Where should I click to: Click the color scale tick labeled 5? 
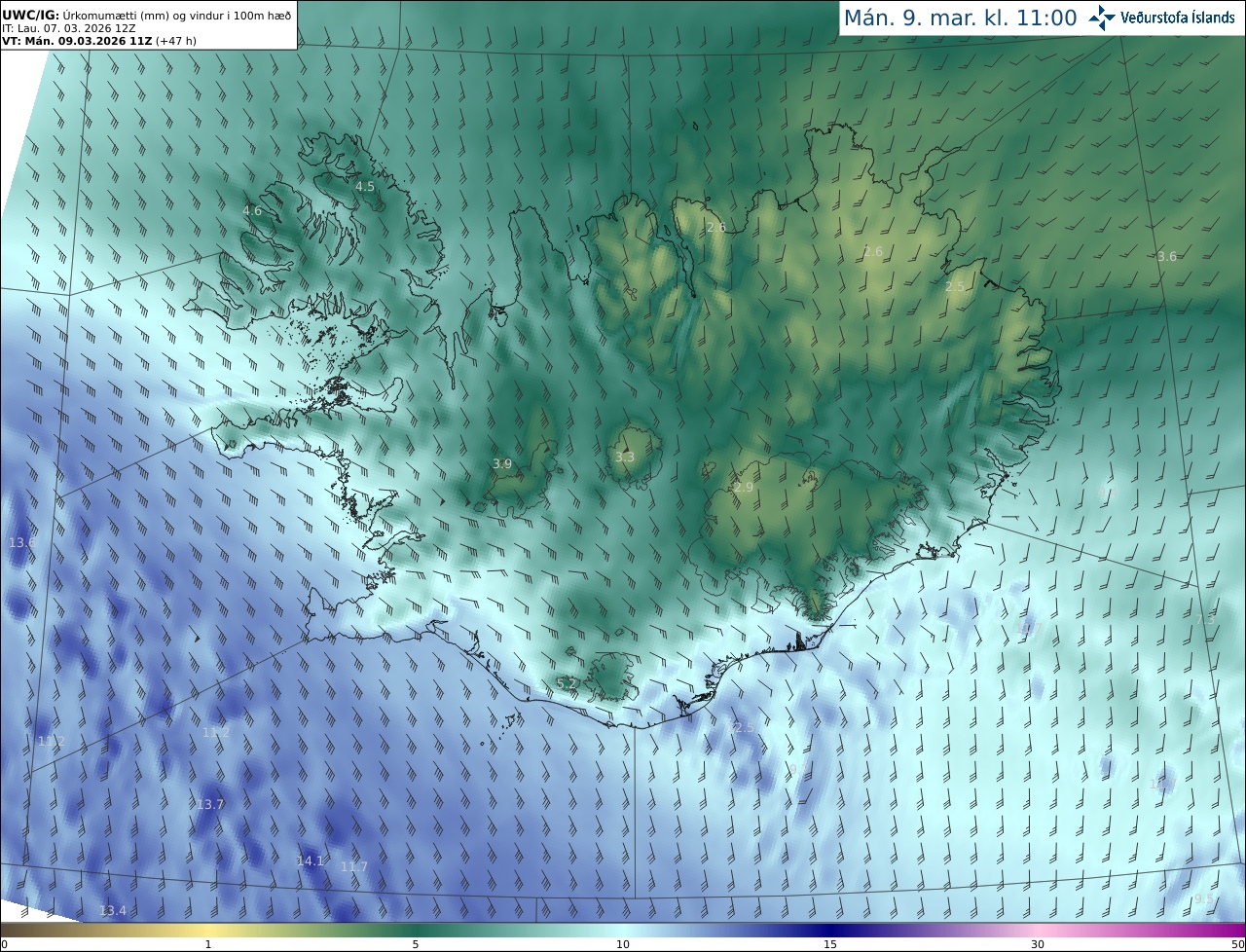pyautogui.click(x=416, y=944)
